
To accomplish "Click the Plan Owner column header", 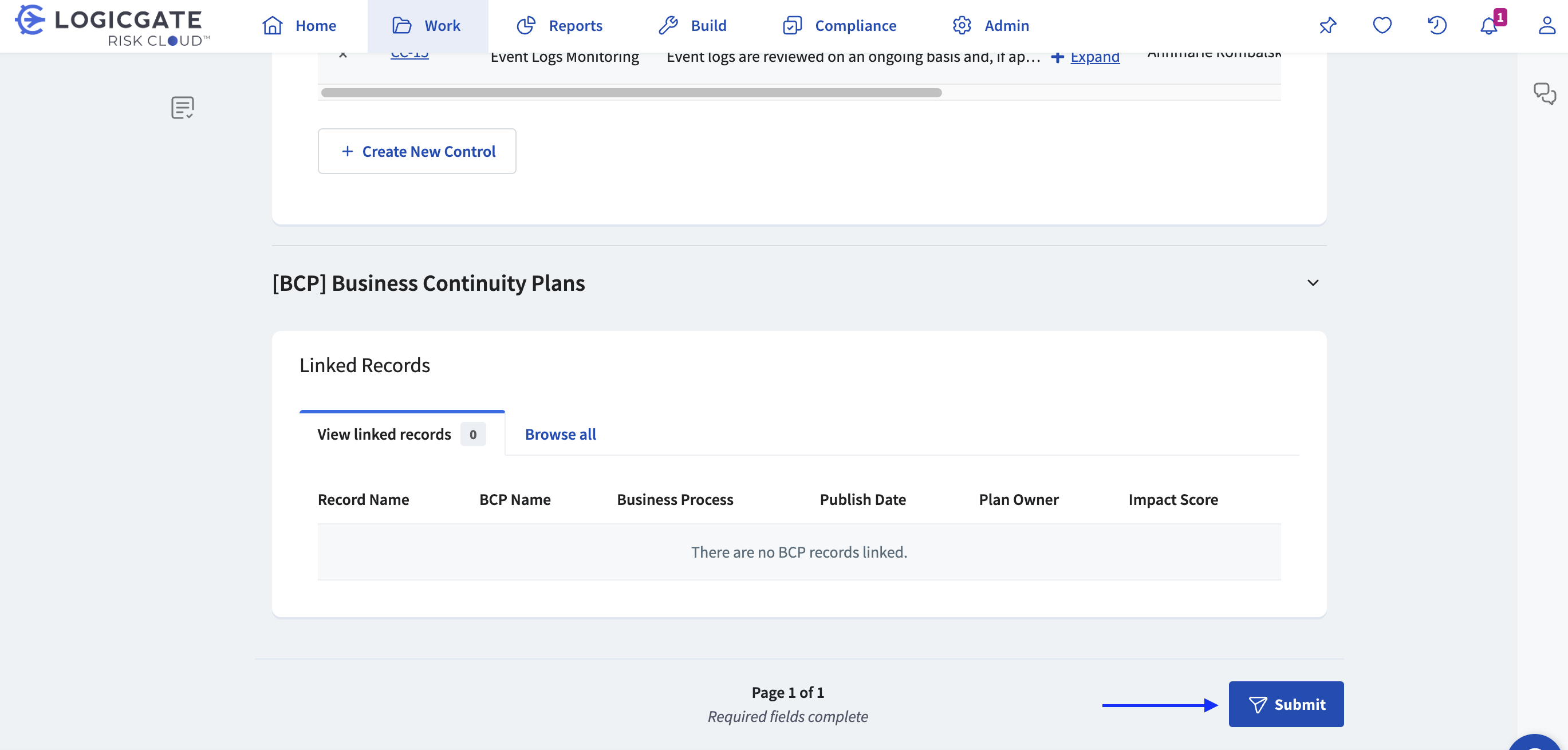I will tap(1018, 499).
